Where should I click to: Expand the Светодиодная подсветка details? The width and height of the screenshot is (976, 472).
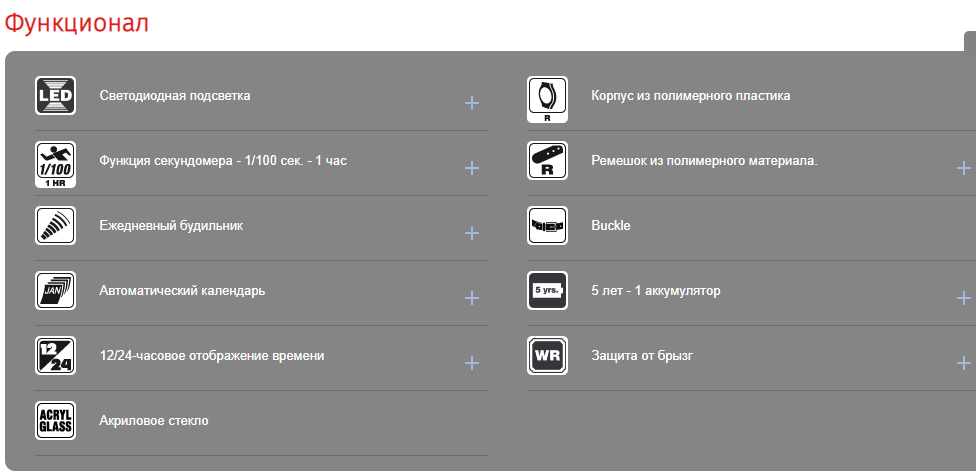click(472, 103)
